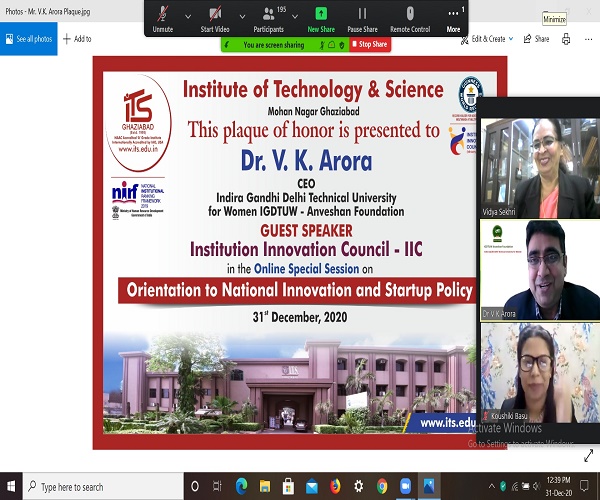Click the Print icon in Photos
Viewport: 600px width, 500px height.
pyautogui.click(x=566, y=39)
